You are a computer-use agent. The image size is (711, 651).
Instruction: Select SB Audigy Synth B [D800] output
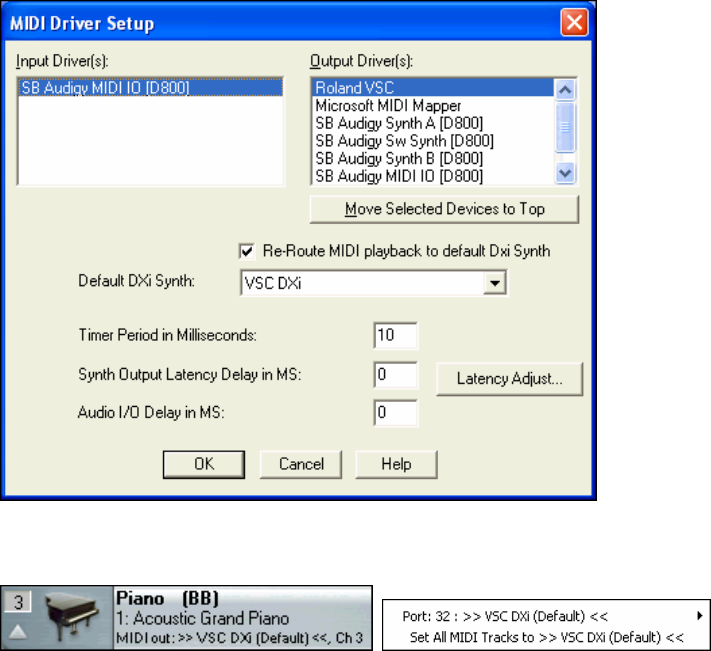point(433,159)
